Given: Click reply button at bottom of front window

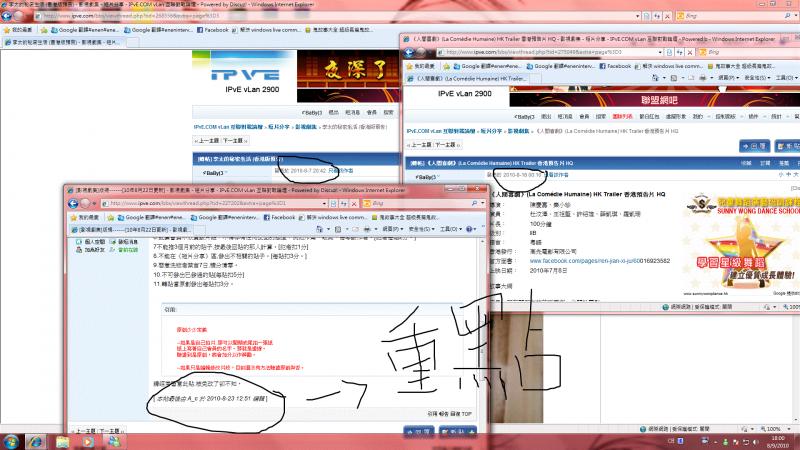Looking at the screenshot, I should (419, 432).
